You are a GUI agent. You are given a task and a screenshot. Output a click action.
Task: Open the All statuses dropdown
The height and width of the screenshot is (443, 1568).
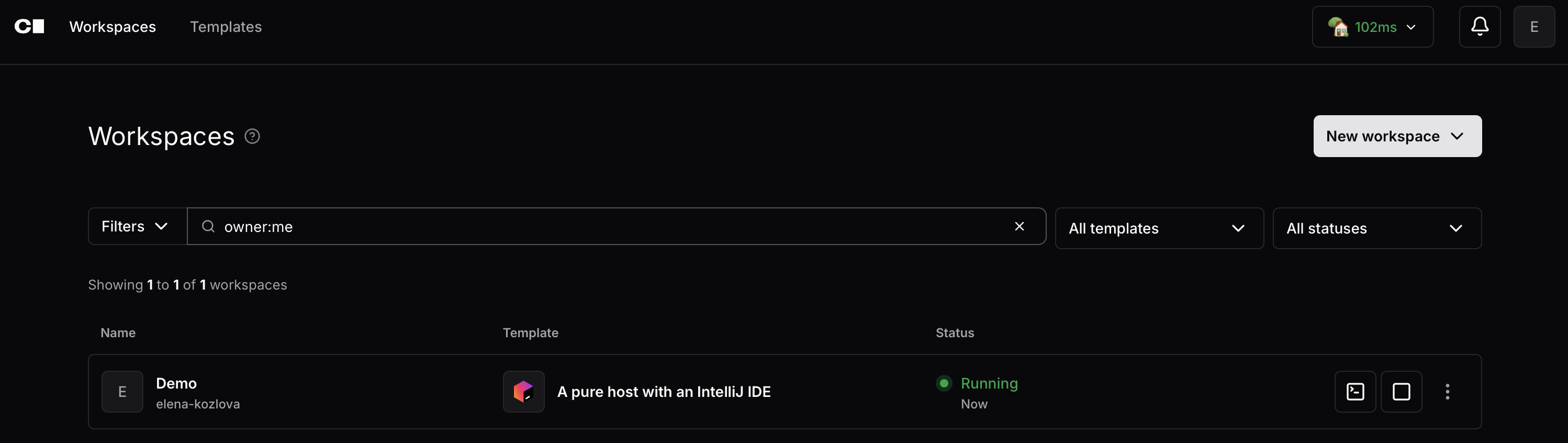coord(1376,228)
